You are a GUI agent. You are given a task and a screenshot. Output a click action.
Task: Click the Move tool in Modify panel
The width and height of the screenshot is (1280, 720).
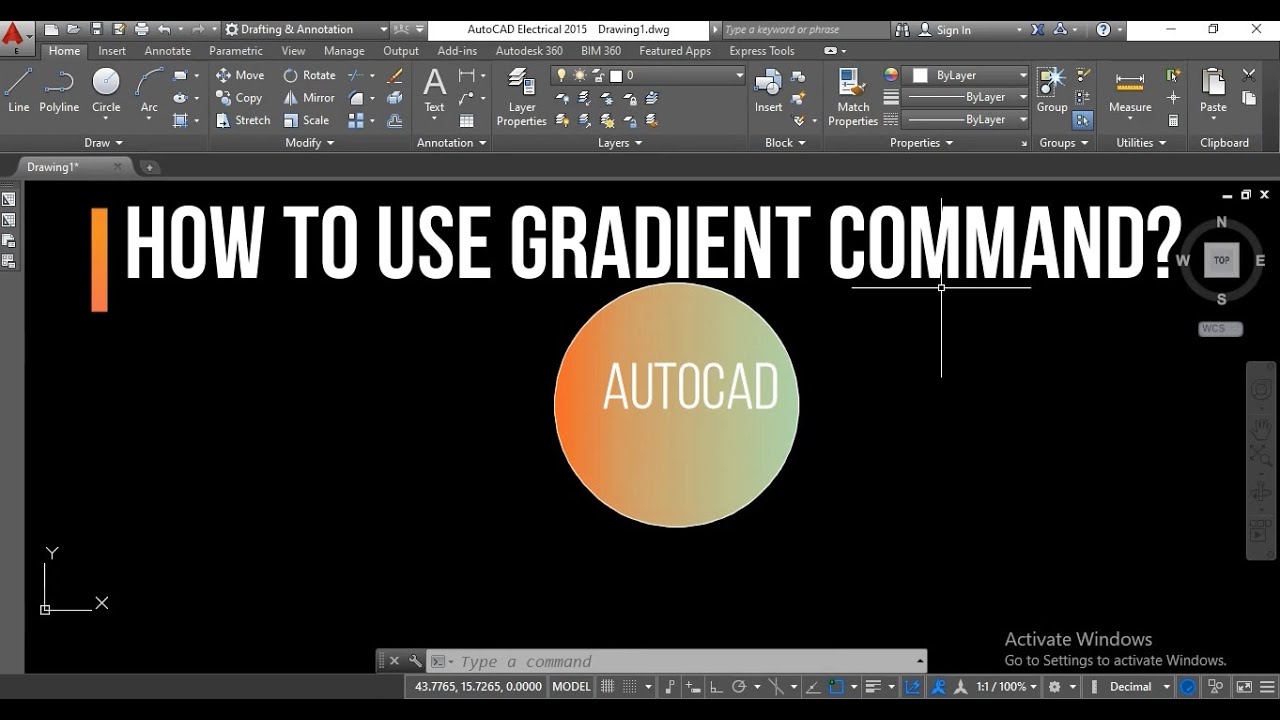point(240,75)
